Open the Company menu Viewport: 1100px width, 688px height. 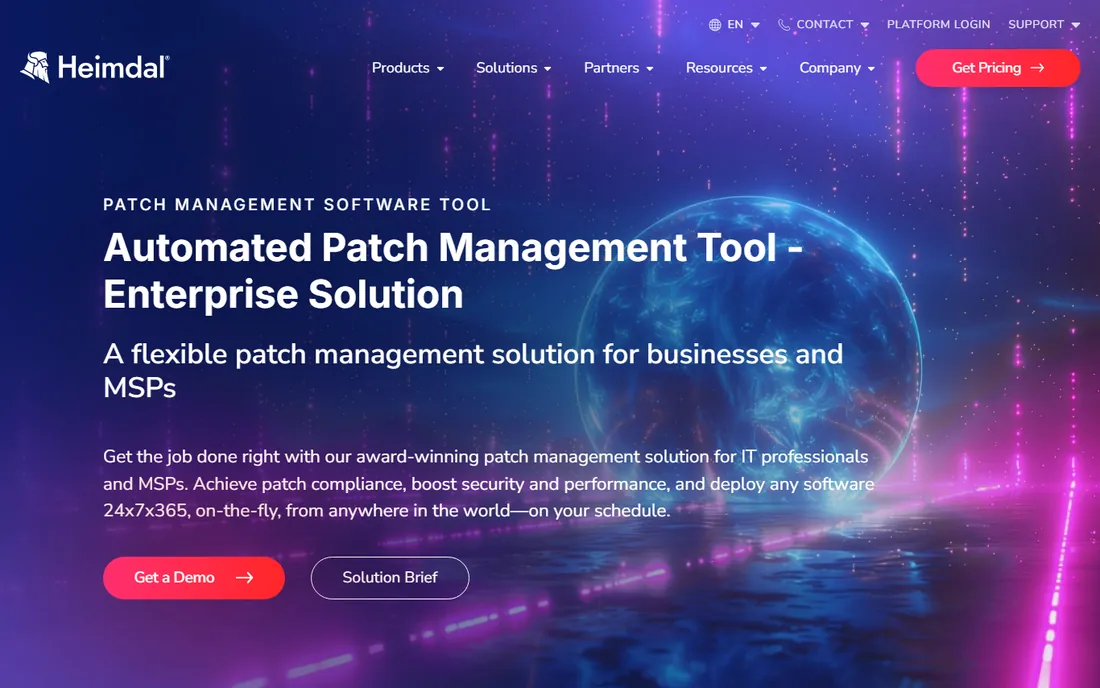click(x=830, y=68)
